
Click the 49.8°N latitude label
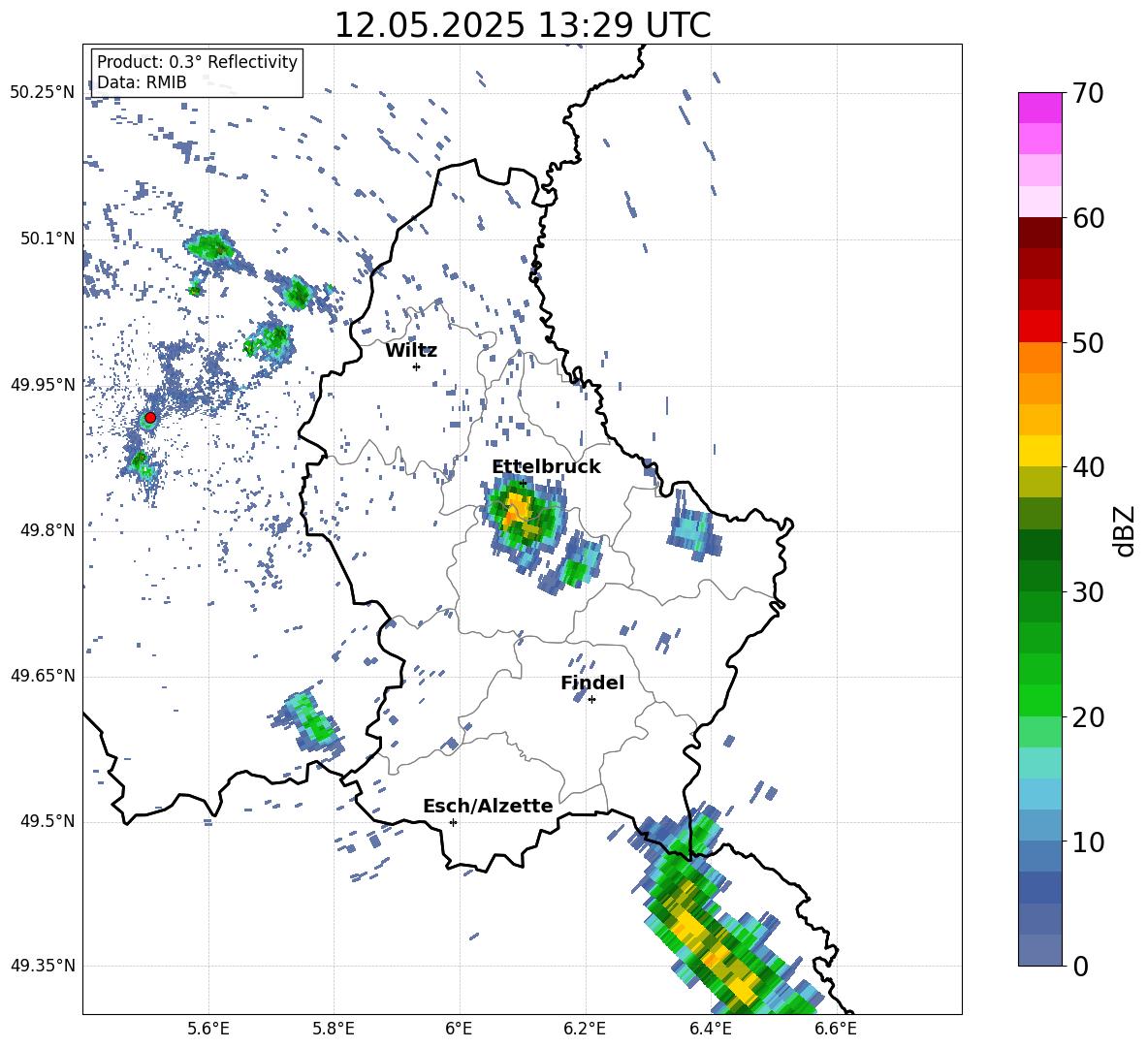[48, 530]
